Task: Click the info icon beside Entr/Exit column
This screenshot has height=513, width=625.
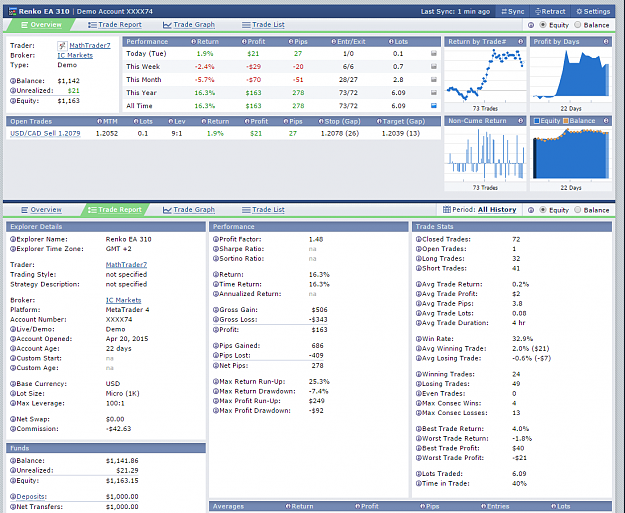Action: coord(334,41)
